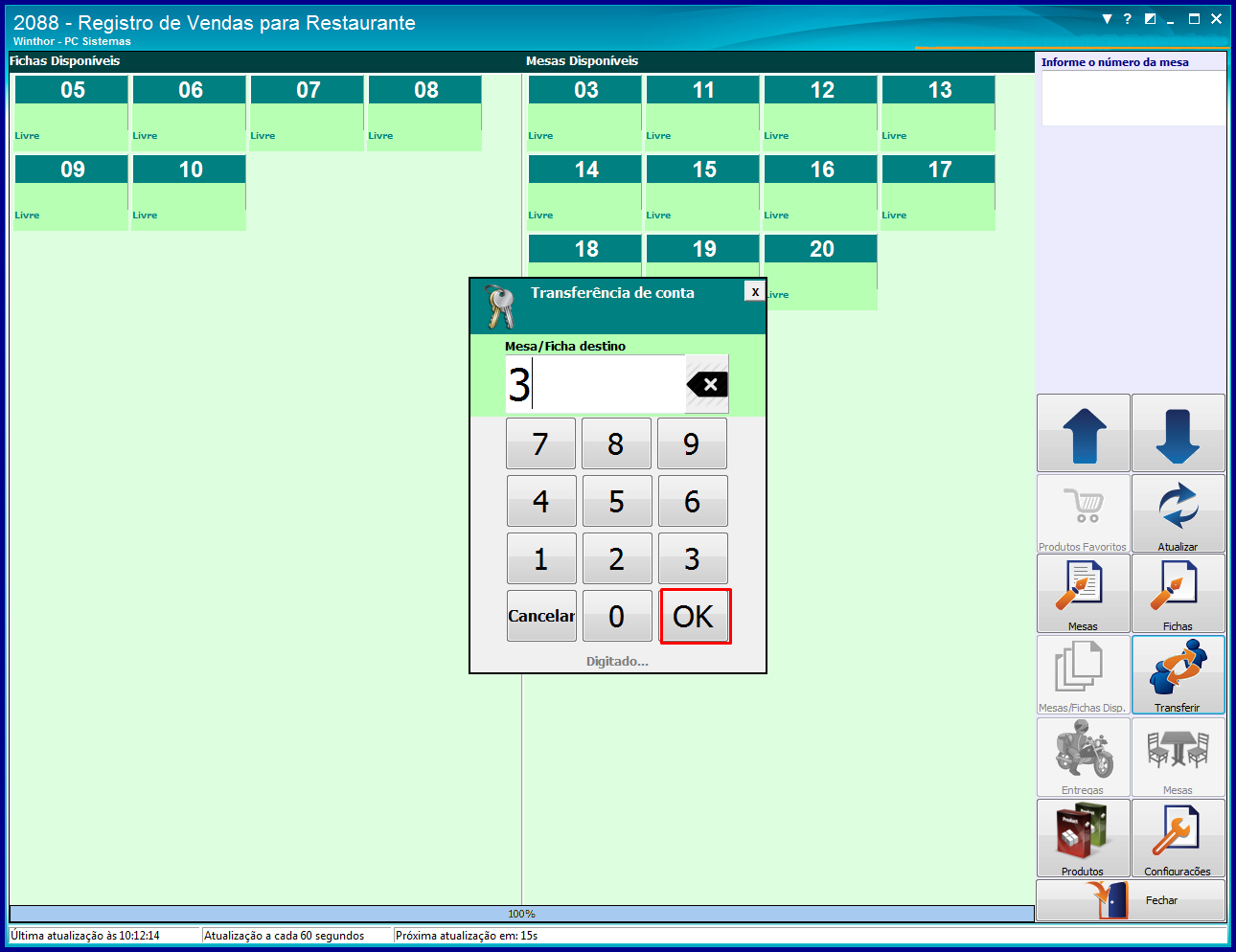Image resolution: width=1236 pixels, height=952 pixels.
Task: Click the blue up arrow button
Action: 1084,433
